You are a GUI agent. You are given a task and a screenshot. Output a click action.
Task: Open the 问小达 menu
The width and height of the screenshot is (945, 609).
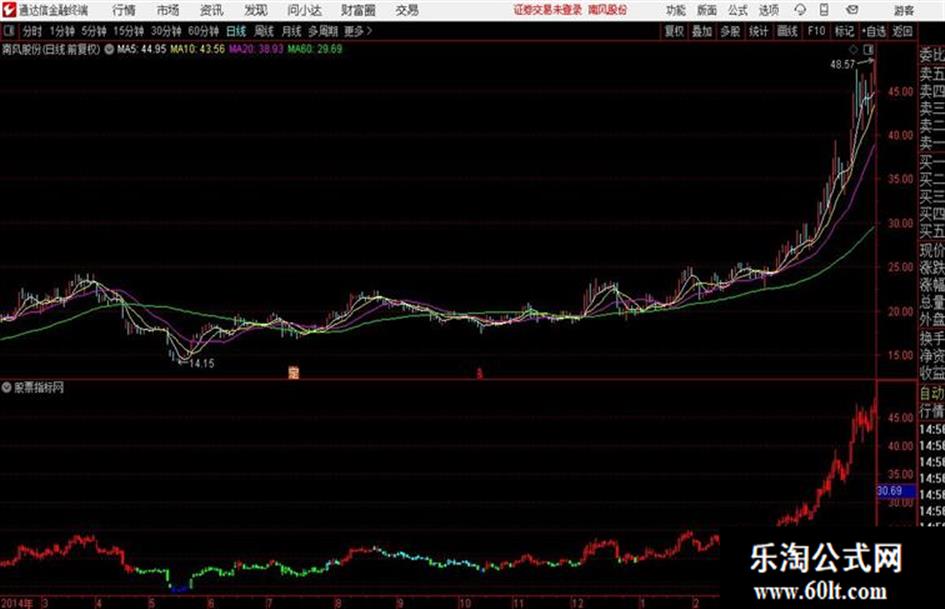(304, 10)
